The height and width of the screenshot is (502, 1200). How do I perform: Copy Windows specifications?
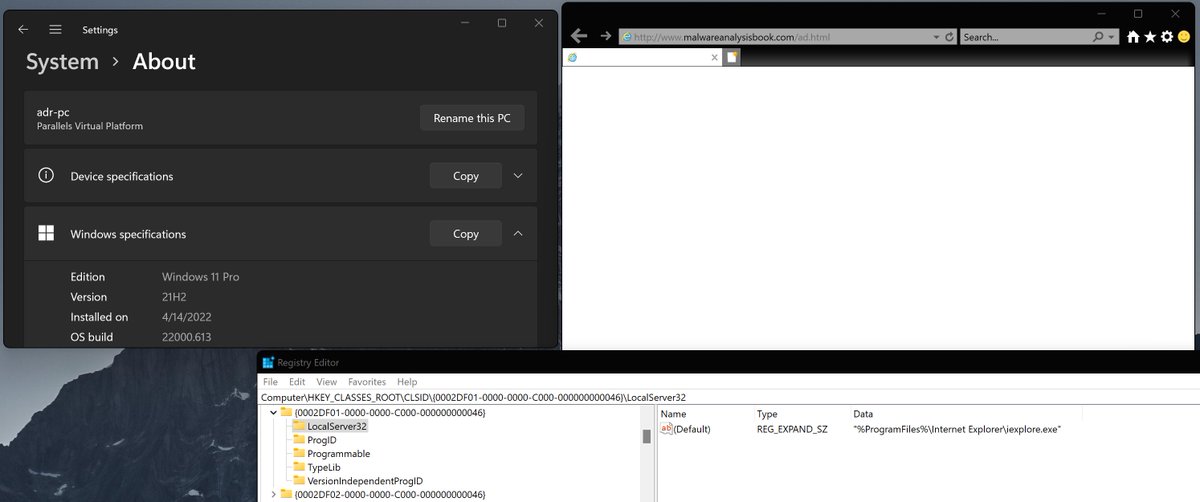coord(466,234)
